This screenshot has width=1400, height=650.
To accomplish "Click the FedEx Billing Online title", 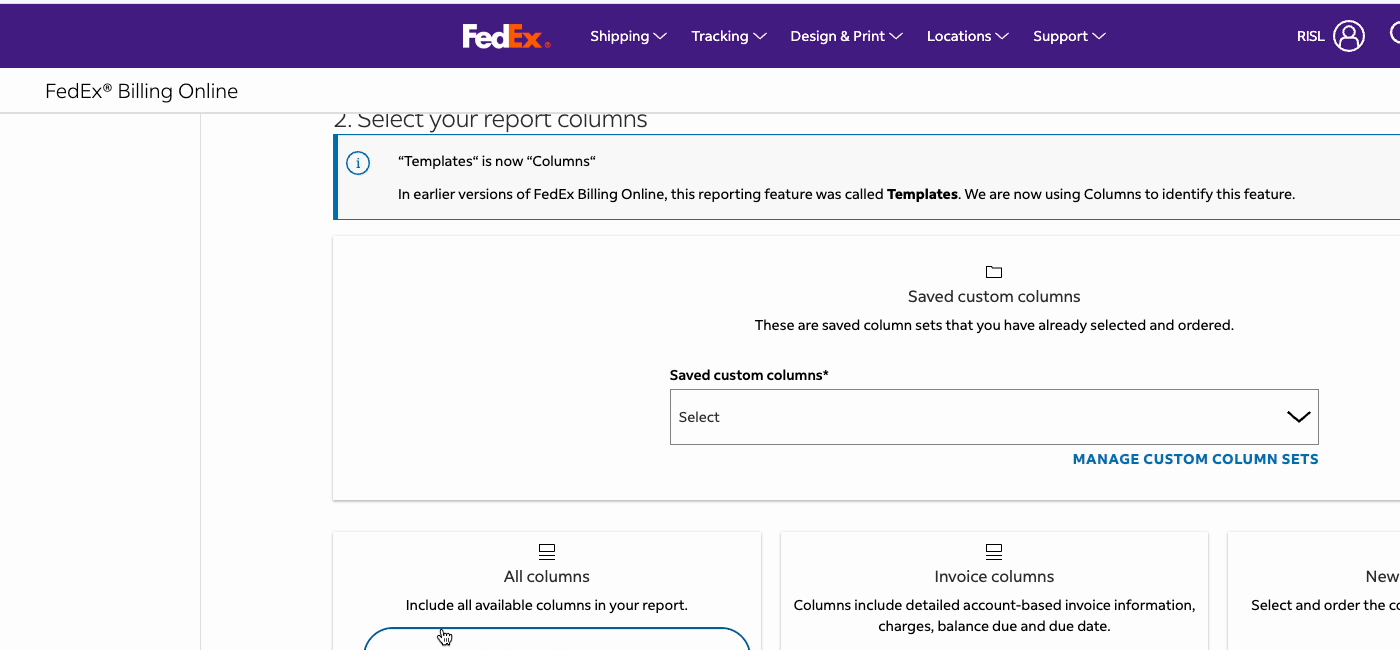I will (141, 91).
